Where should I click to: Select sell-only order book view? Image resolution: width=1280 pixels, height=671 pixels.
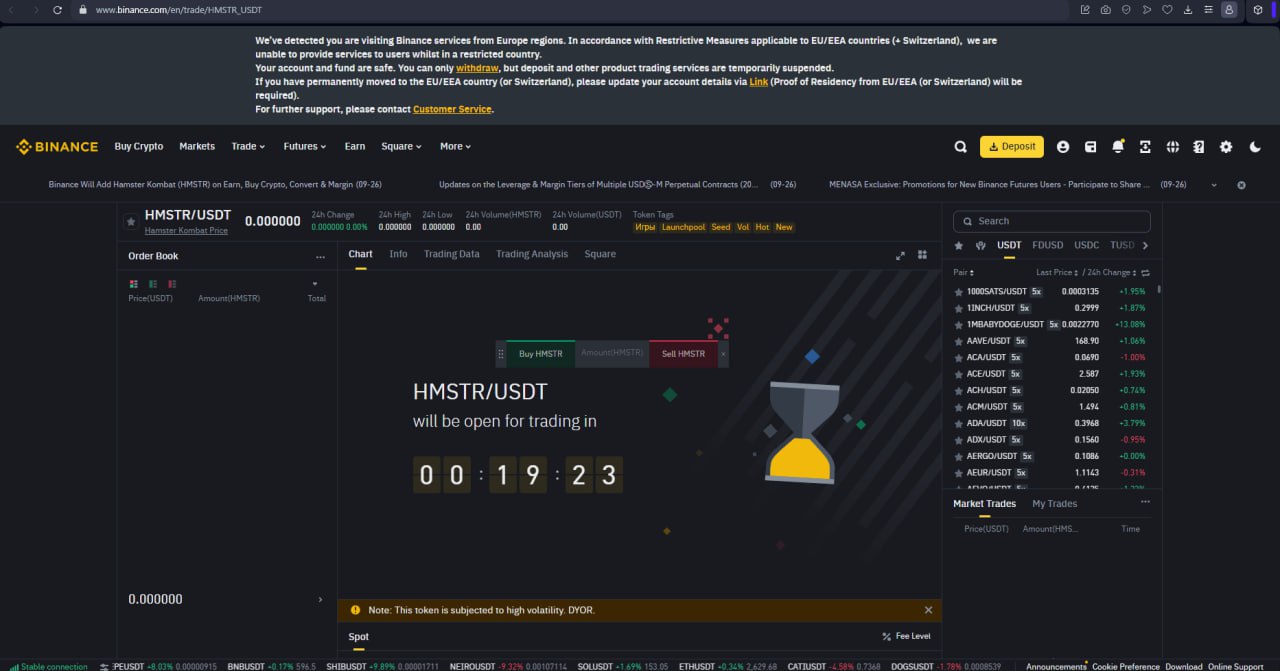tap(172, 284)
